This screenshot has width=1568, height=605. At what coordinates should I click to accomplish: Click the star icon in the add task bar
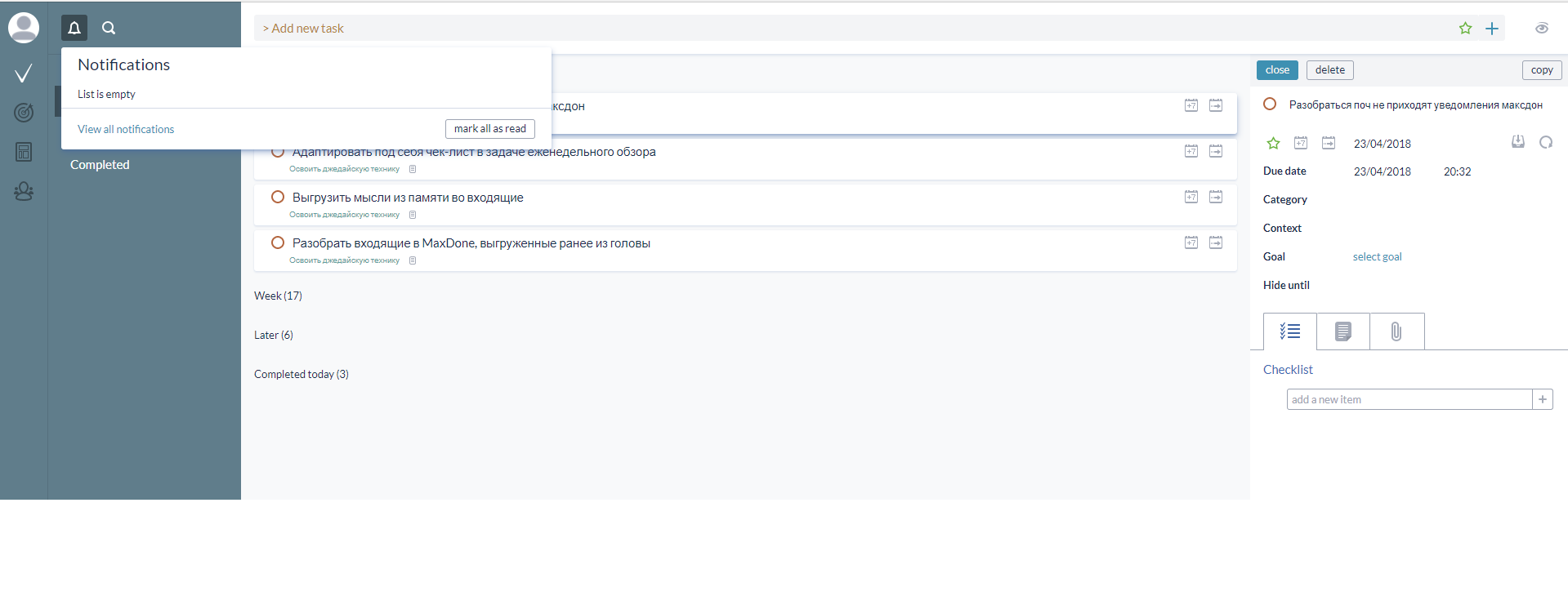(1465, 29)
